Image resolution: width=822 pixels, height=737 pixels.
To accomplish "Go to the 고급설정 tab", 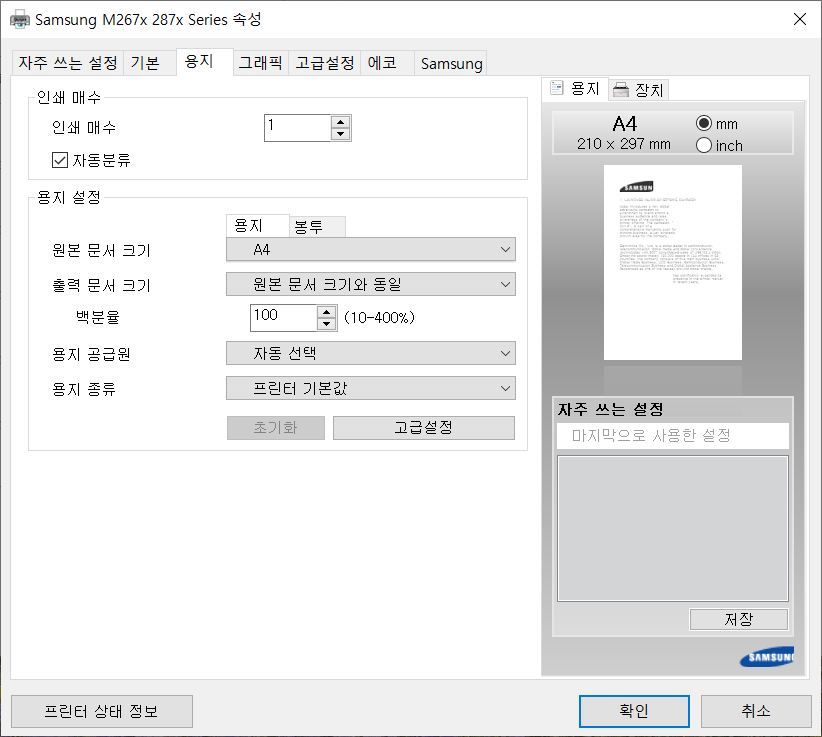I will [325, 63].
